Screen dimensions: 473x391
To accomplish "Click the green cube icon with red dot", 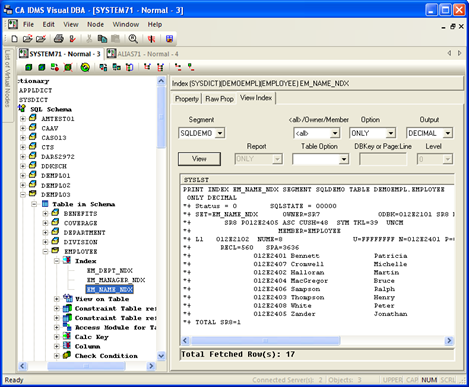I will pos(55,68).
